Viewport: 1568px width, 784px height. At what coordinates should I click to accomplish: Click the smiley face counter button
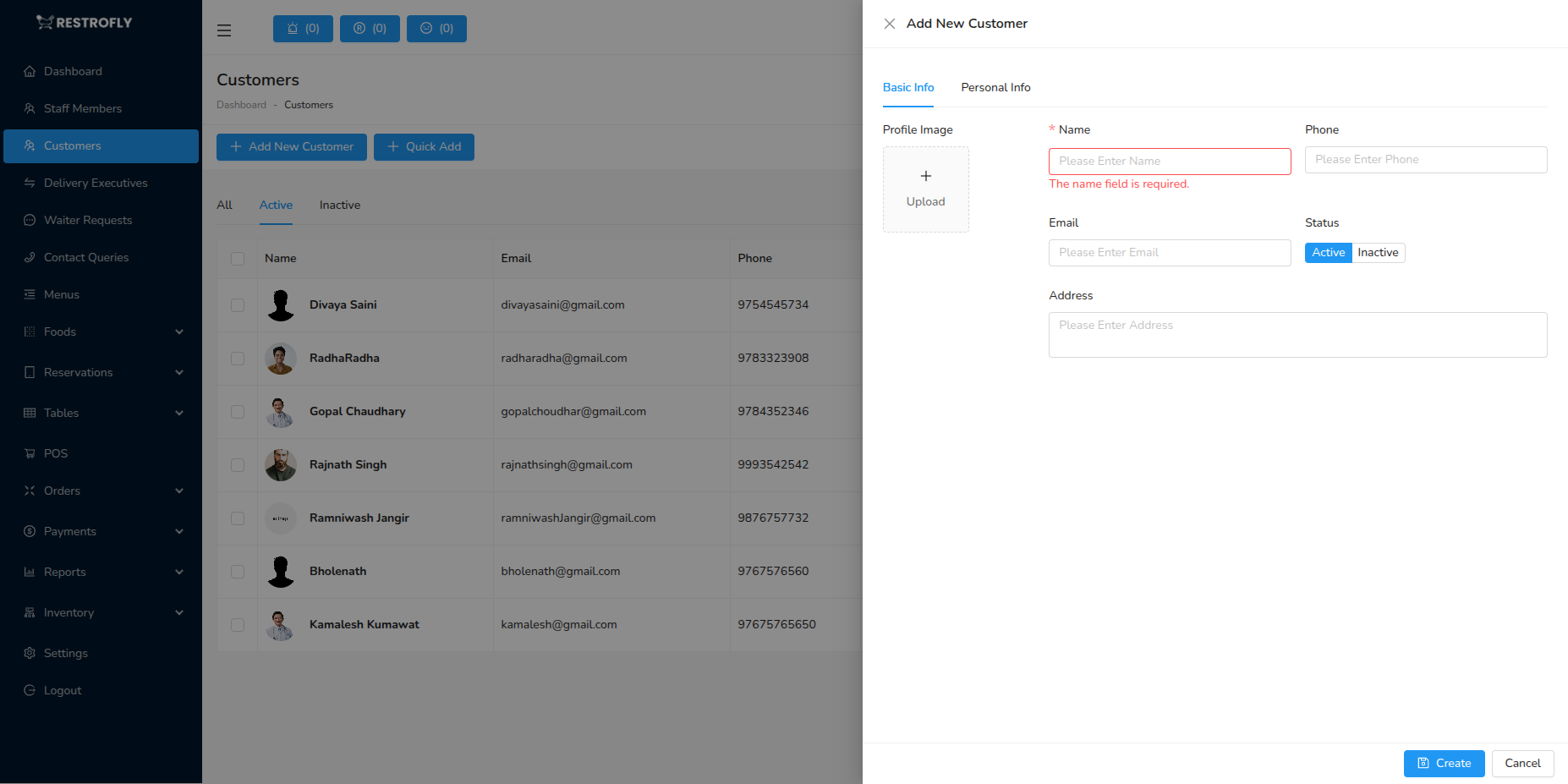(436, 29)
